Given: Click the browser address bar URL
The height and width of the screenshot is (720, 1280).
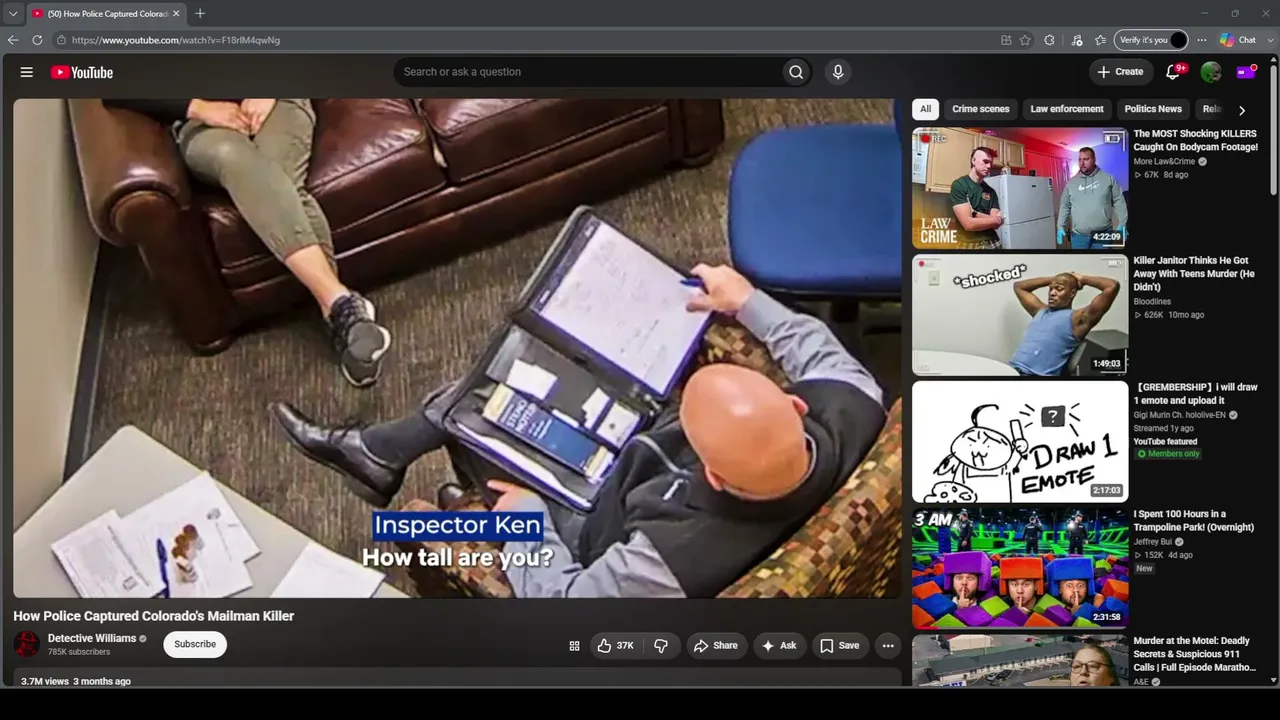Looking at the screenshot, I should tap(176, 40).
